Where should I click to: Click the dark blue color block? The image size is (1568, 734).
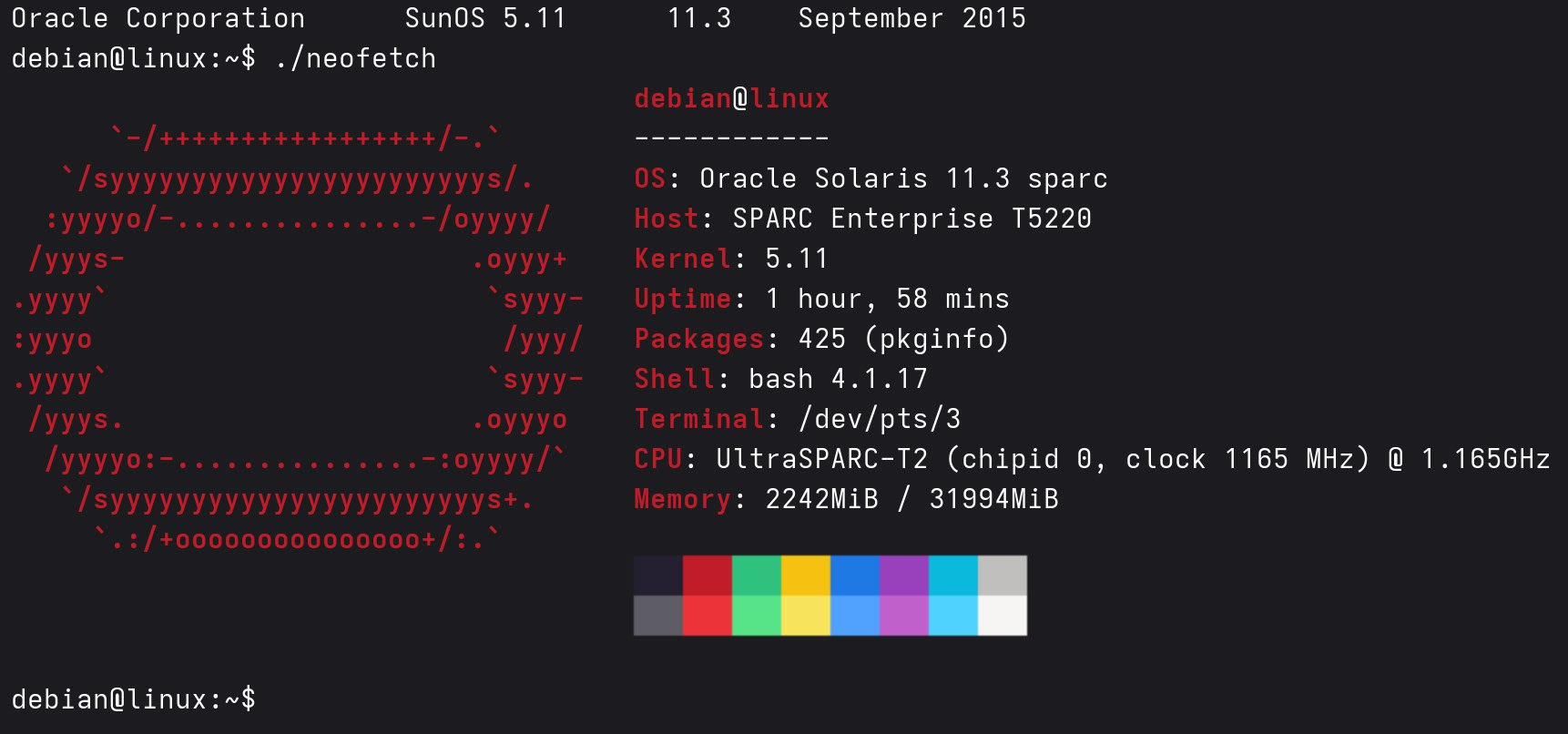tap(855, 576)
